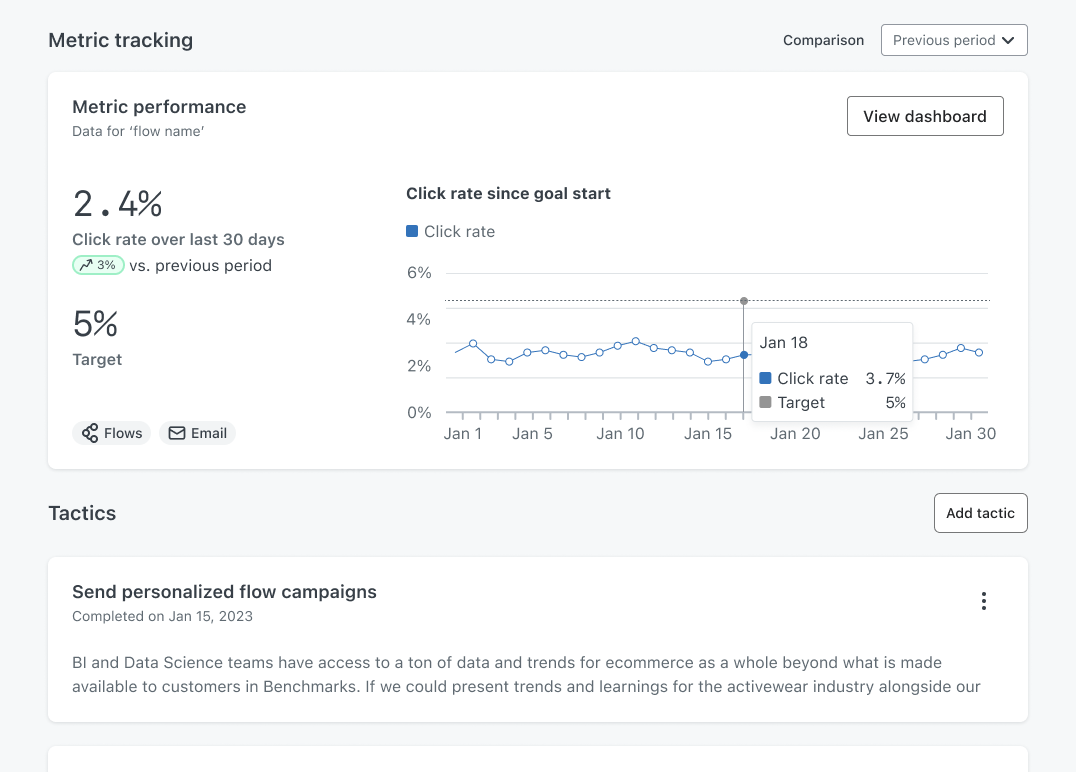Click the last data point at Jan 30
Viewport: 1076px width, 772px height.
(979, 353)
